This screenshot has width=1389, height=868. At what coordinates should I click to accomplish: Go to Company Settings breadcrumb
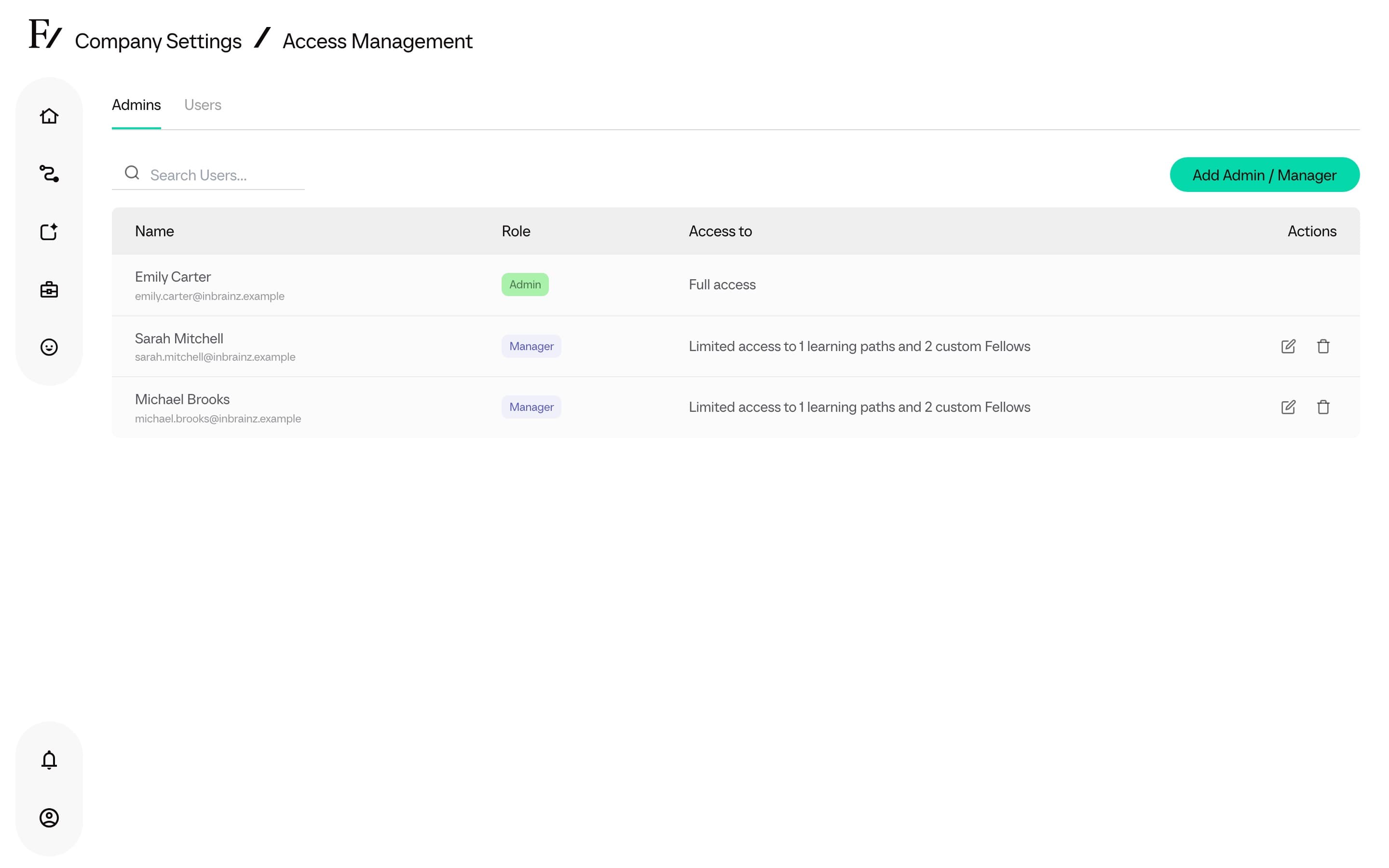pyautogui.click(x=158, y=41)
